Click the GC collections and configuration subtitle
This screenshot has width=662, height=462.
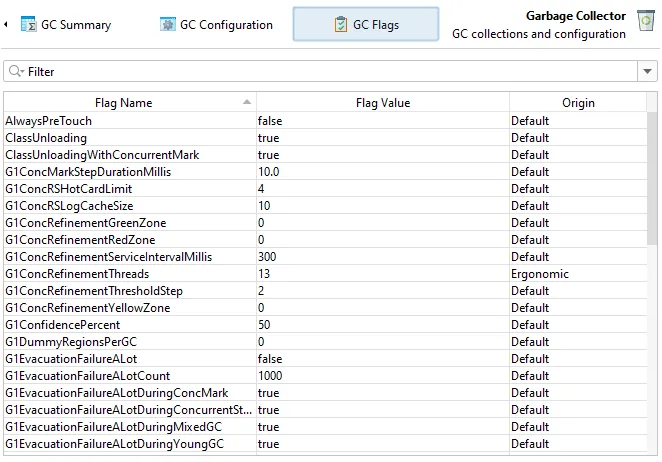[x=539, y=34]
